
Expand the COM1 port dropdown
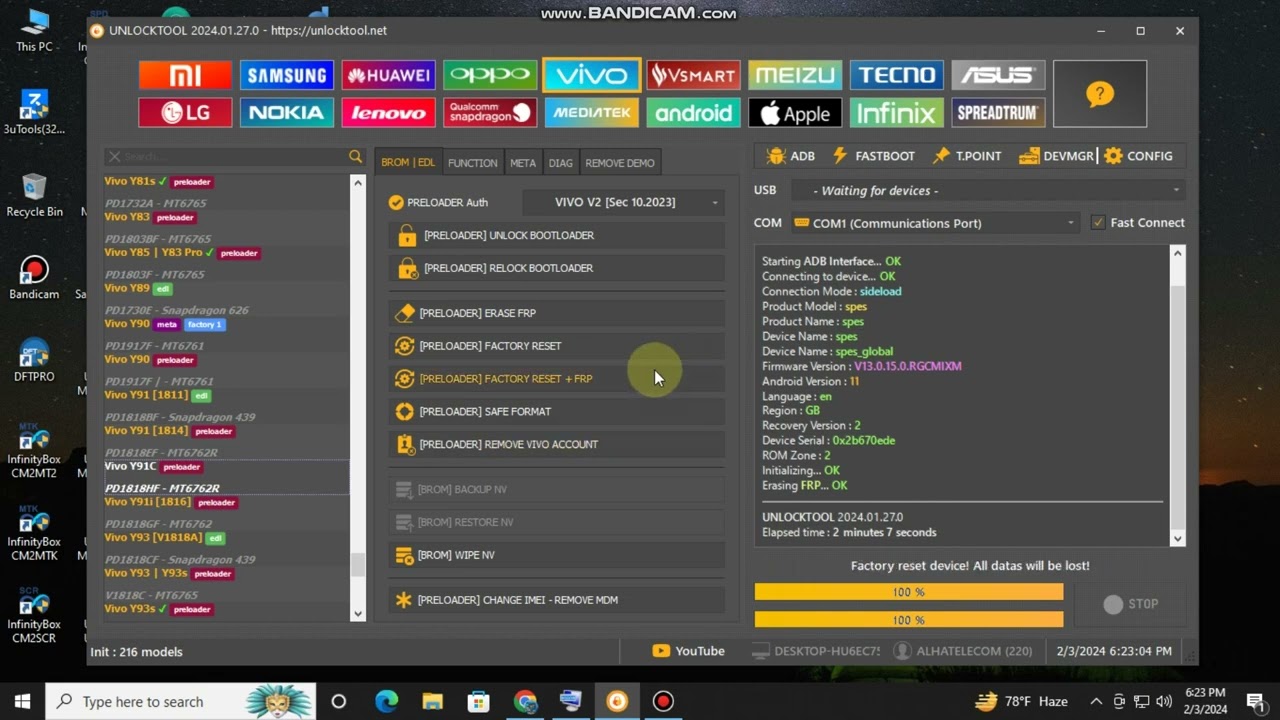point(935,223)
